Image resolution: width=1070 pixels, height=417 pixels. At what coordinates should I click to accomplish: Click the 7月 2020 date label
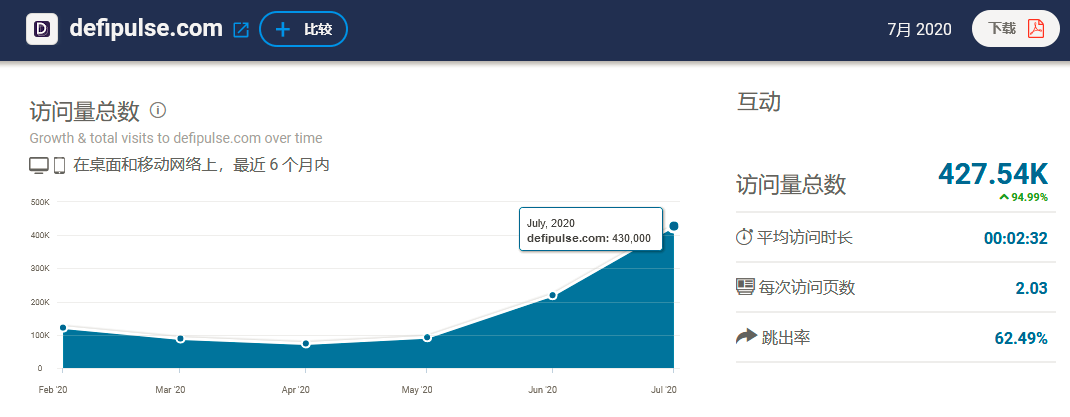919,29
